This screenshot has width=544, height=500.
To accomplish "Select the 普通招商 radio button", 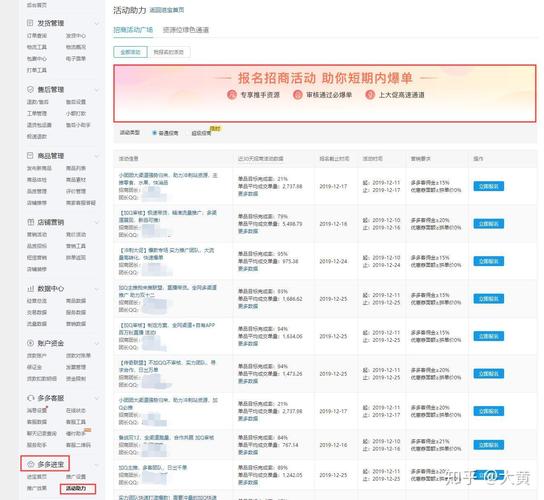I will [154, 133].
